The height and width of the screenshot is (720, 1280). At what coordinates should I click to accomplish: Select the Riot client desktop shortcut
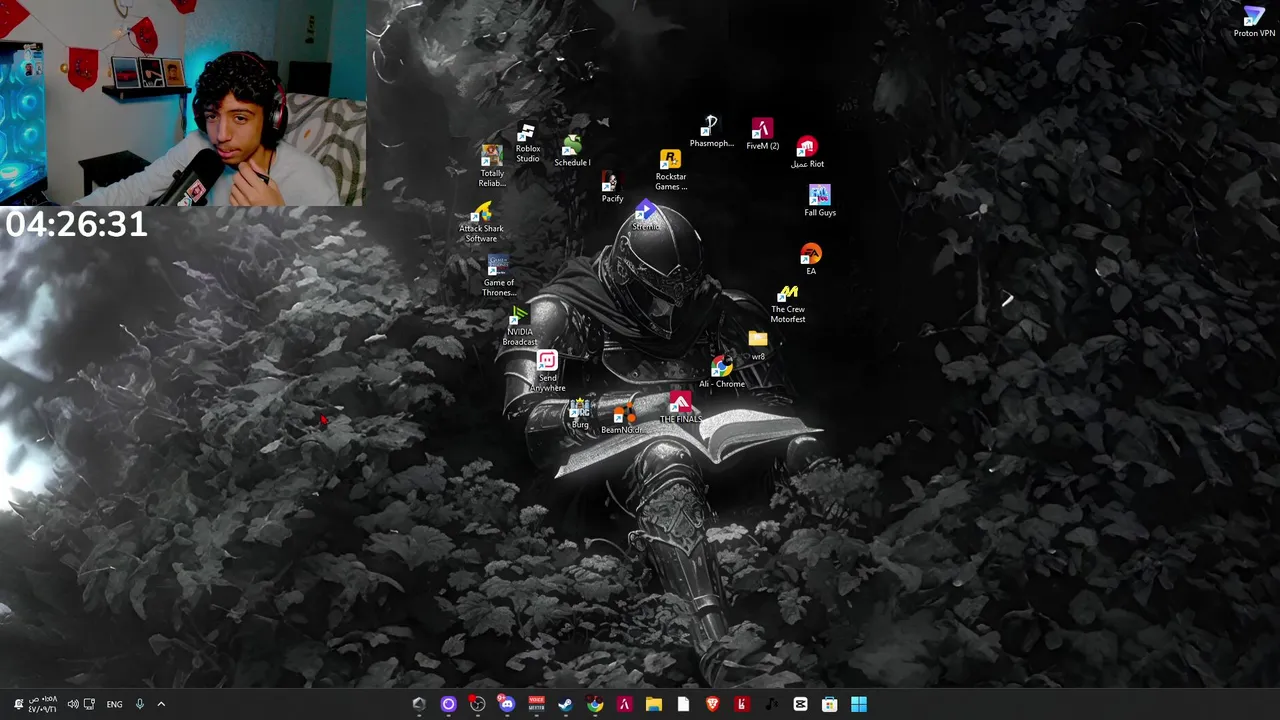tap(807, 153)
